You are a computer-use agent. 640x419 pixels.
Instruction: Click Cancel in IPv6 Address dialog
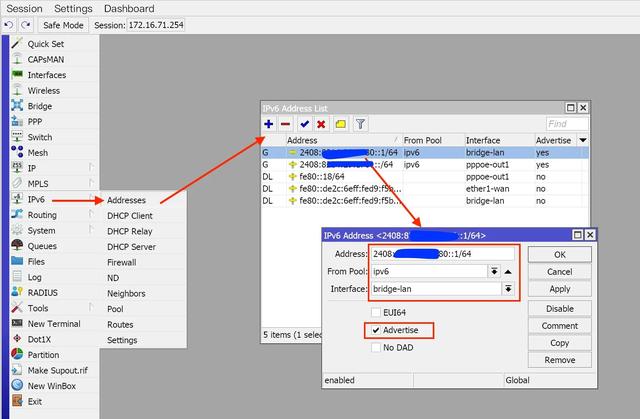pyautogui.click(x=560, y=272)
